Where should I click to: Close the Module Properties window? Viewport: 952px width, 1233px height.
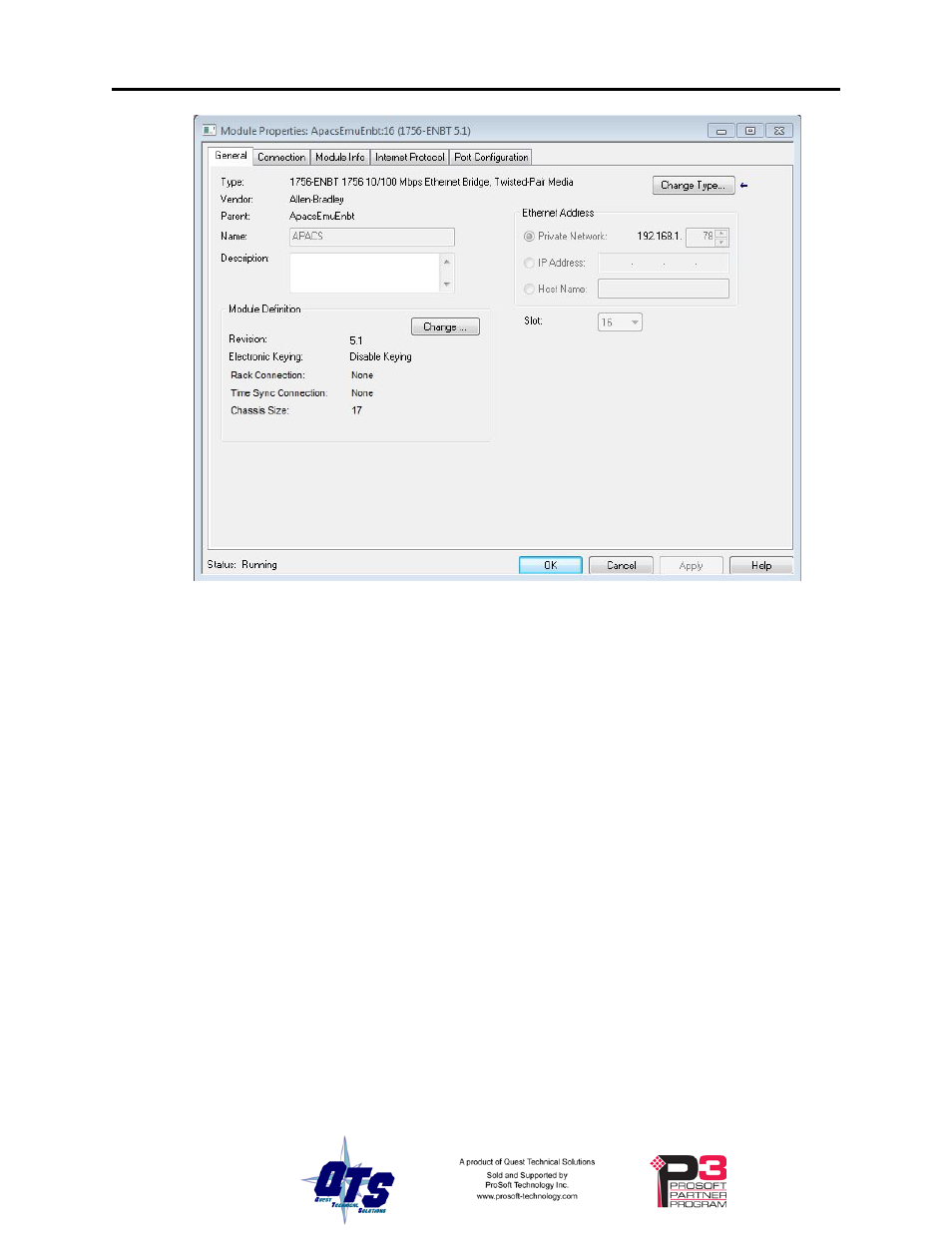779,131
